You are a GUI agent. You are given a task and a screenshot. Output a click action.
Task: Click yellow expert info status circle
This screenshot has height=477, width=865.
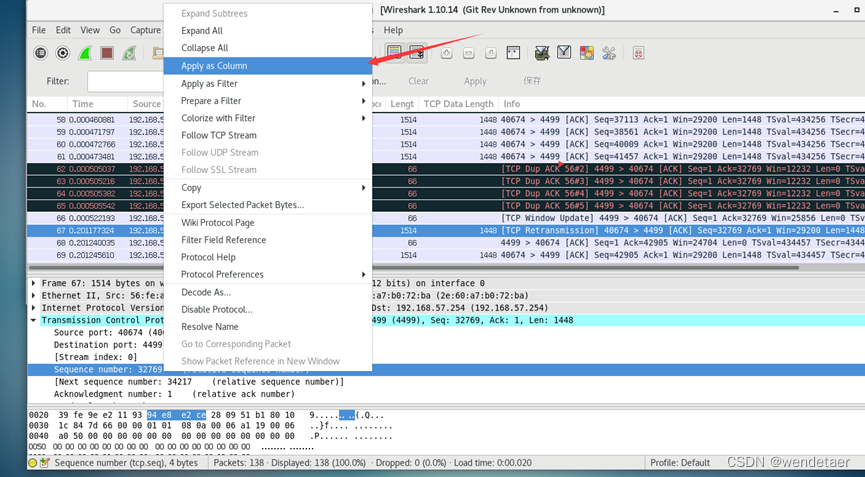(33, 463)
